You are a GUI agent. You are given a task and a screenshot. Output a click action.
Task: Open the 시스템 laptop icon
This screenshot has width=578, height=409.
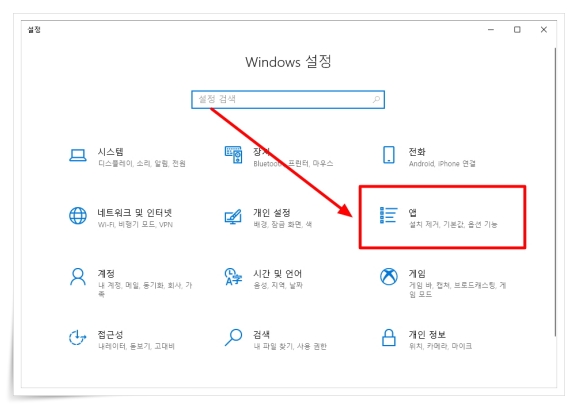tap(78, 155)
